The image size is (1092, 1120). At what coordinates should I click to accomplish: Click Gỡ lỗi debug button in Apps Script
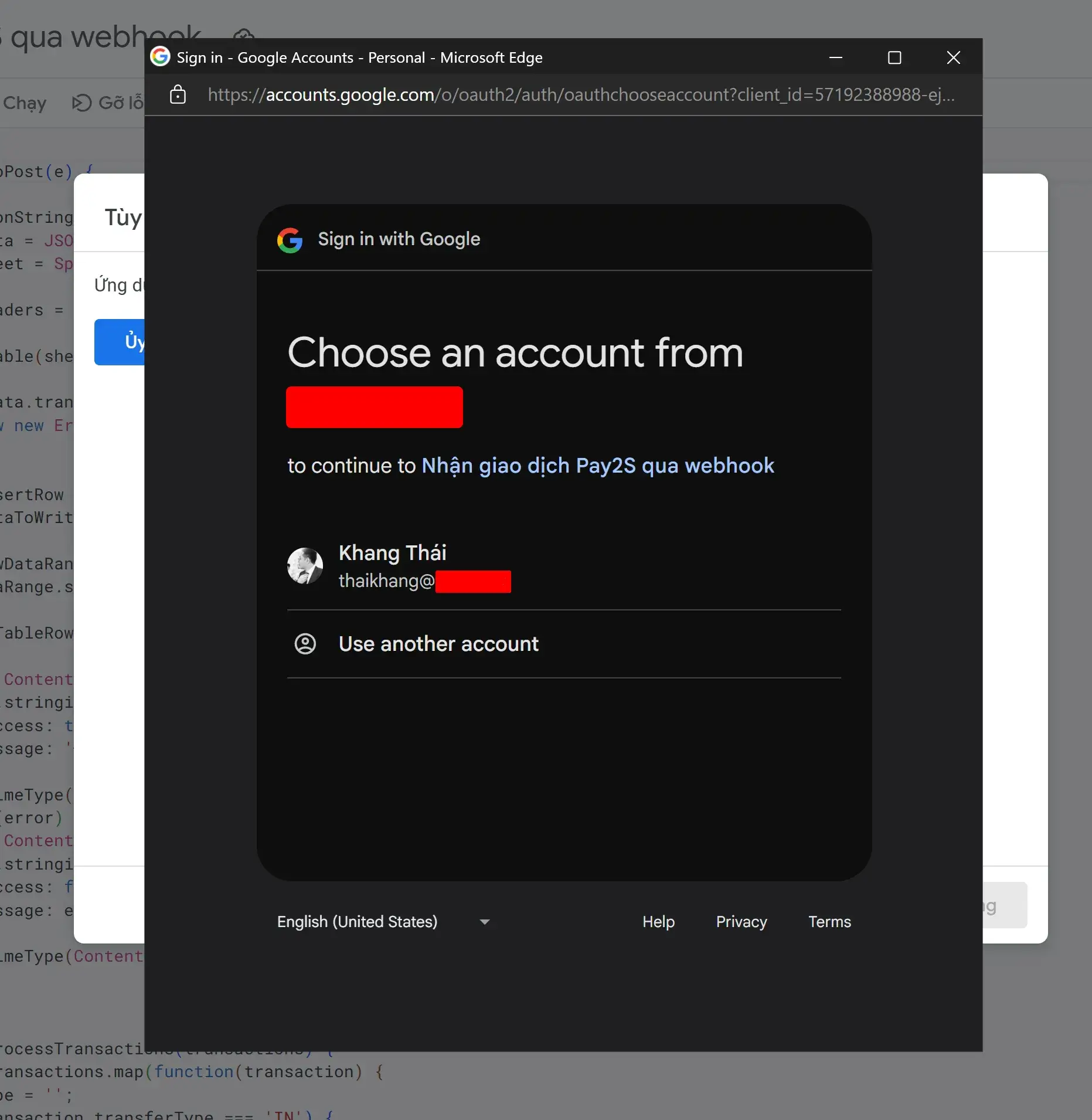(108, 103)
